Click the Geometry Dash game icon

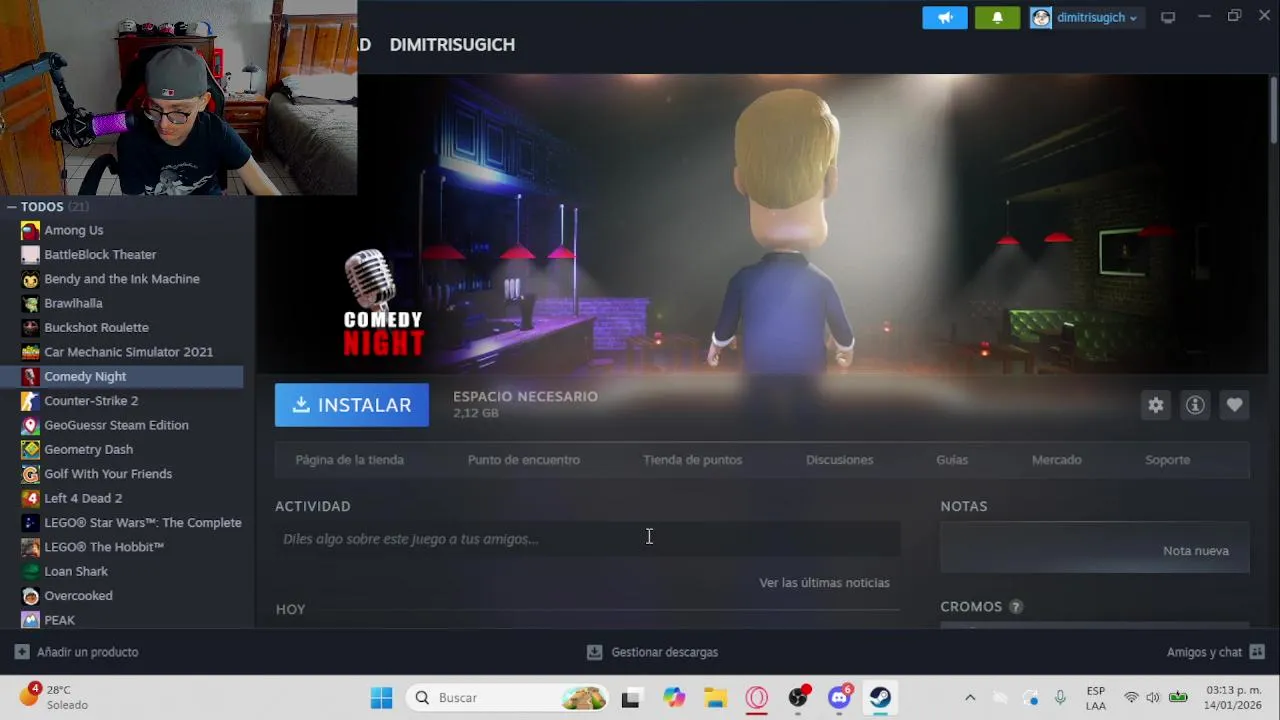coord(31,450)
